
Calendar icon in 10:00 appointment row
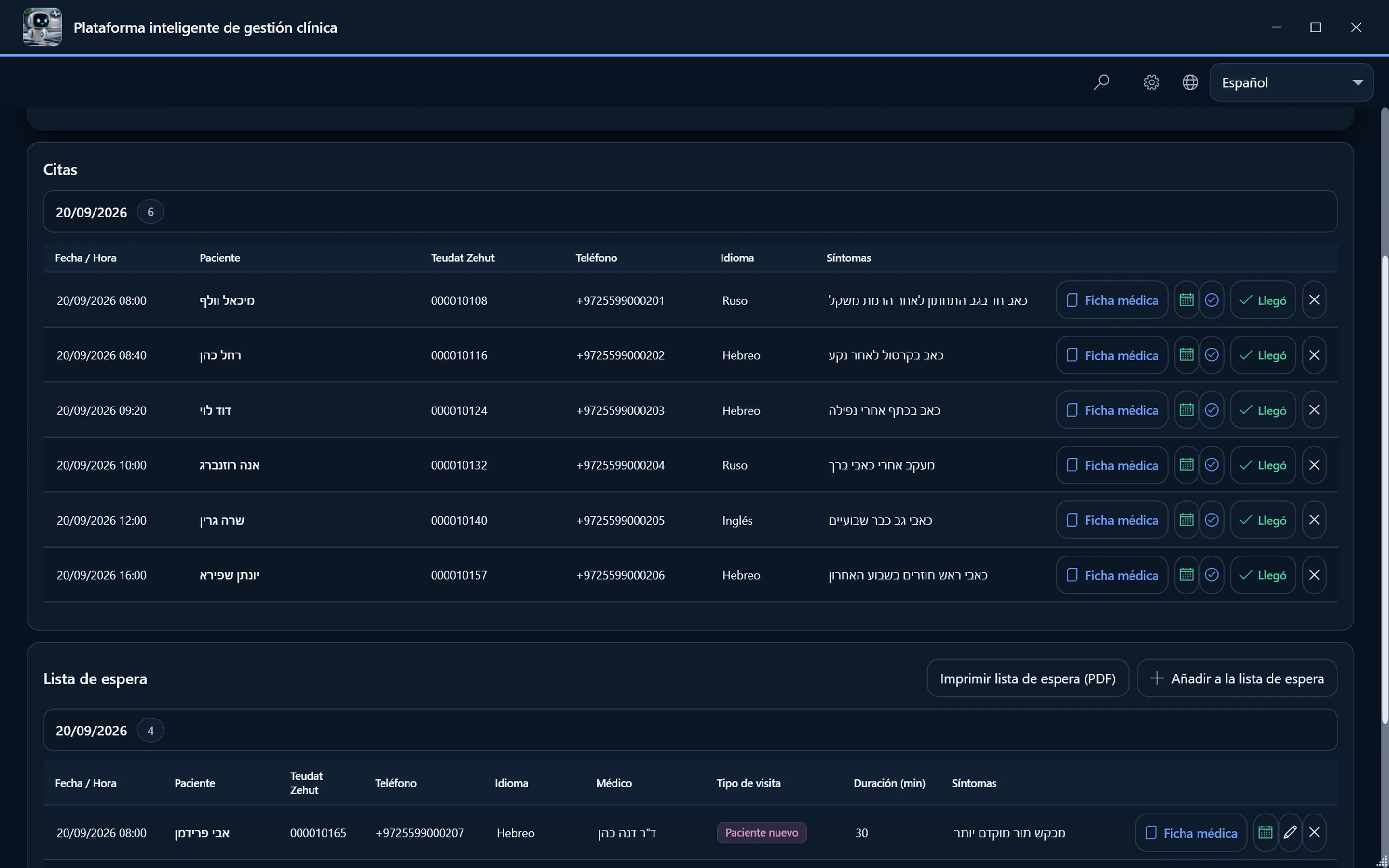[1186, 465]
